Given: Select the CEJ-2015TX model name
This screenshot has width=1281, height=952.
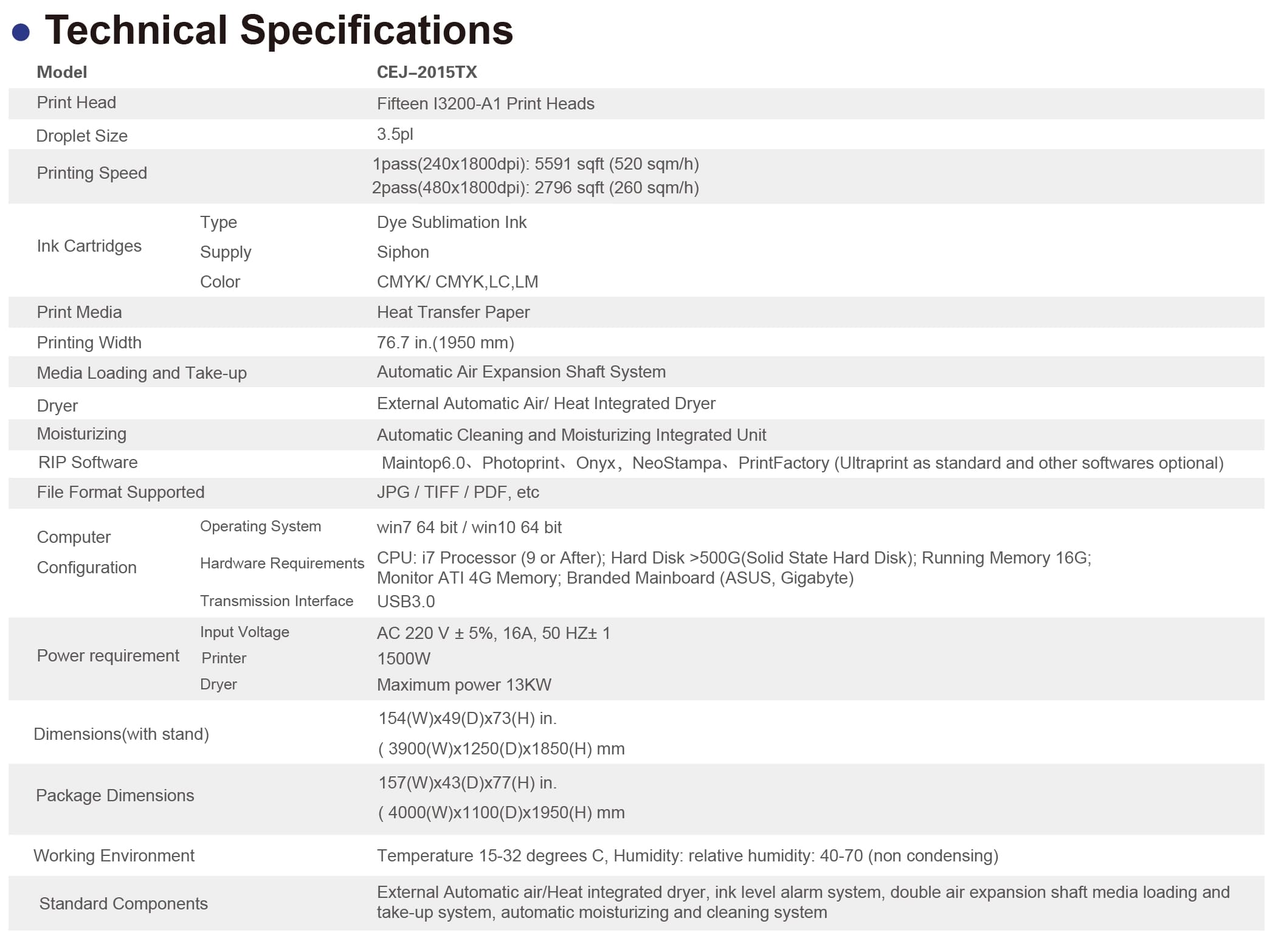Looking at the screenshot, I should [426, 72].
